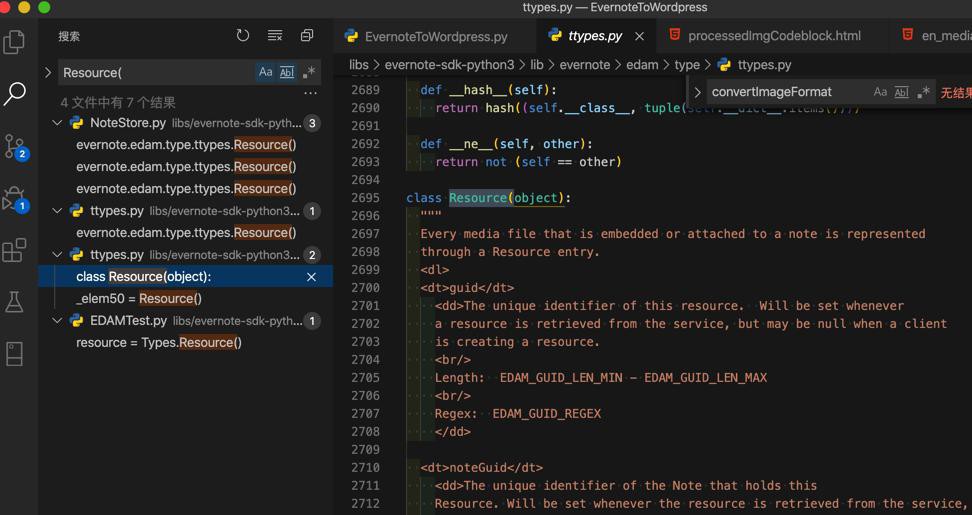Open third NoteStore.py Resource() match
Screen dimensions: 972x515
coord(186,188)
